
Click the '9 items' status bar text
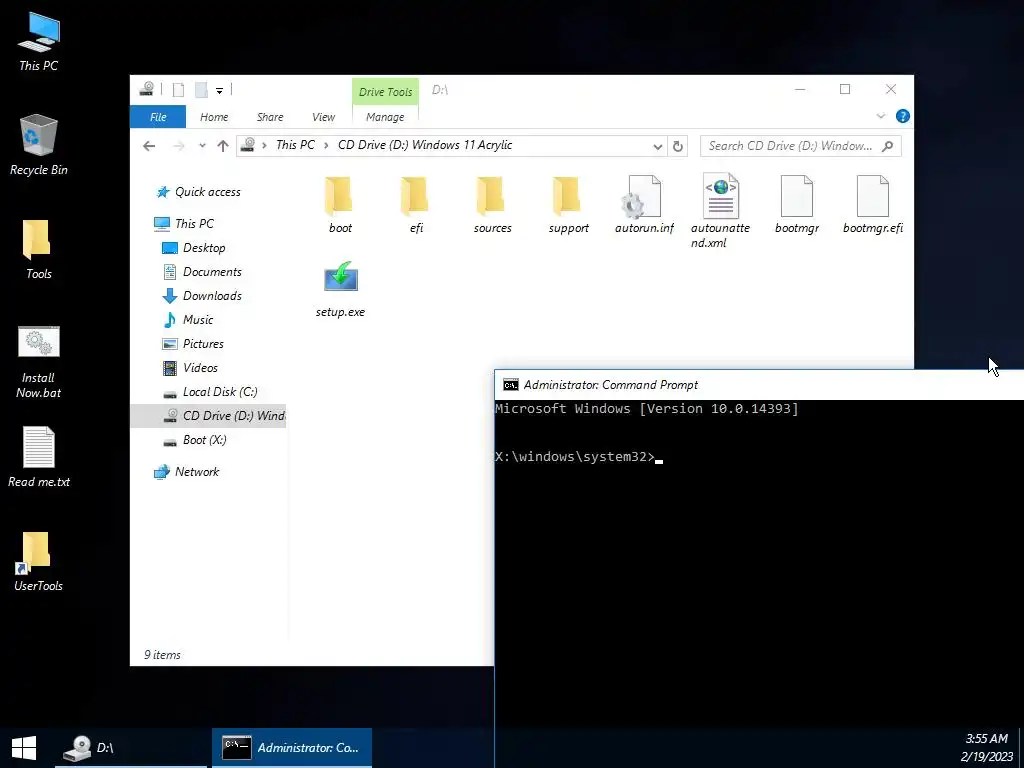pos(162,655)
